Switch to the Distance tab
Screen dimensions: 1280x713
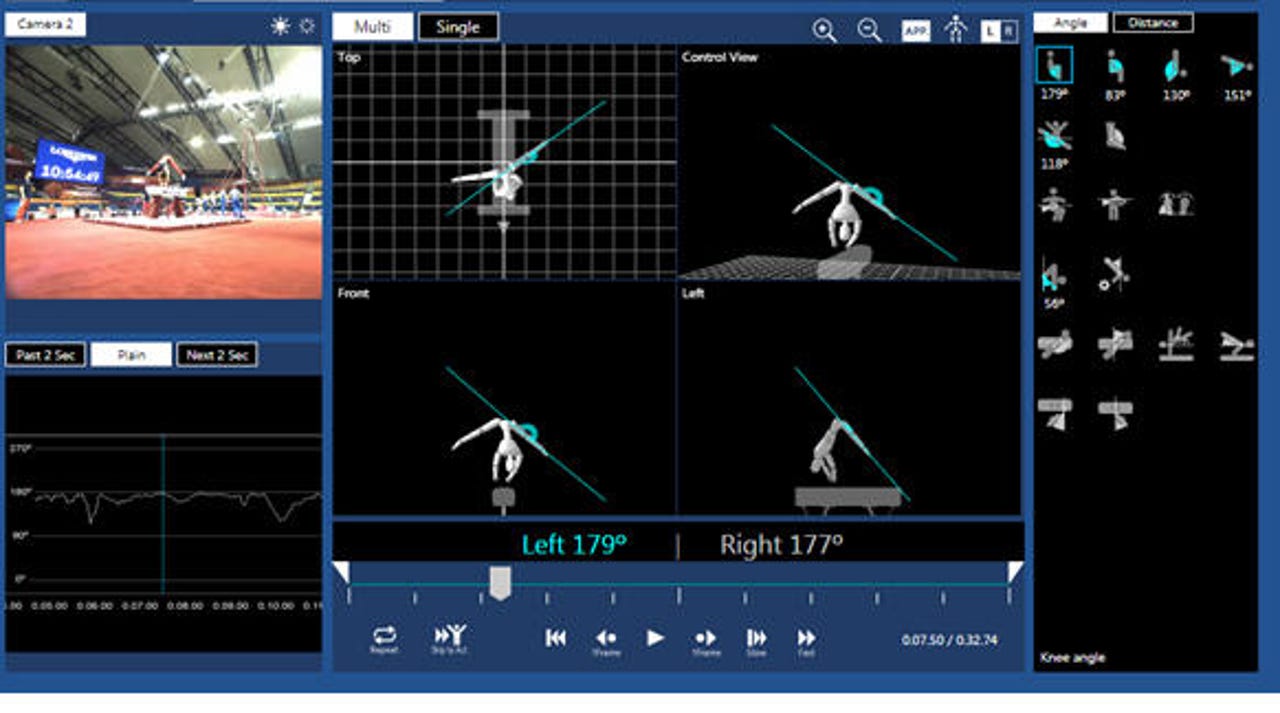(1153, 23)
